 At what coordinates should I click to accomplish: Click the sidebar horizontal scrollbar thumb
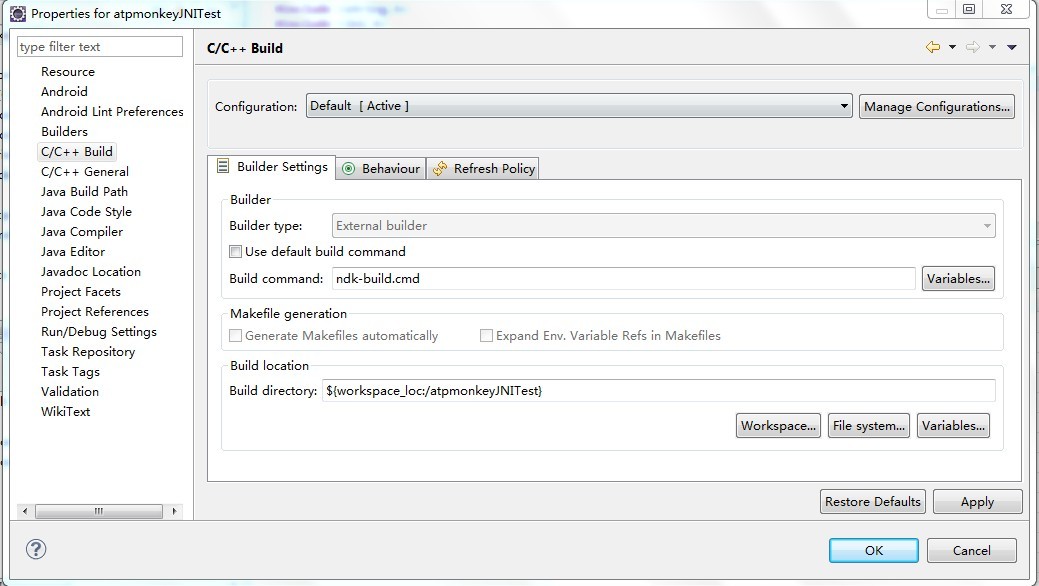[x=99, y=511]
